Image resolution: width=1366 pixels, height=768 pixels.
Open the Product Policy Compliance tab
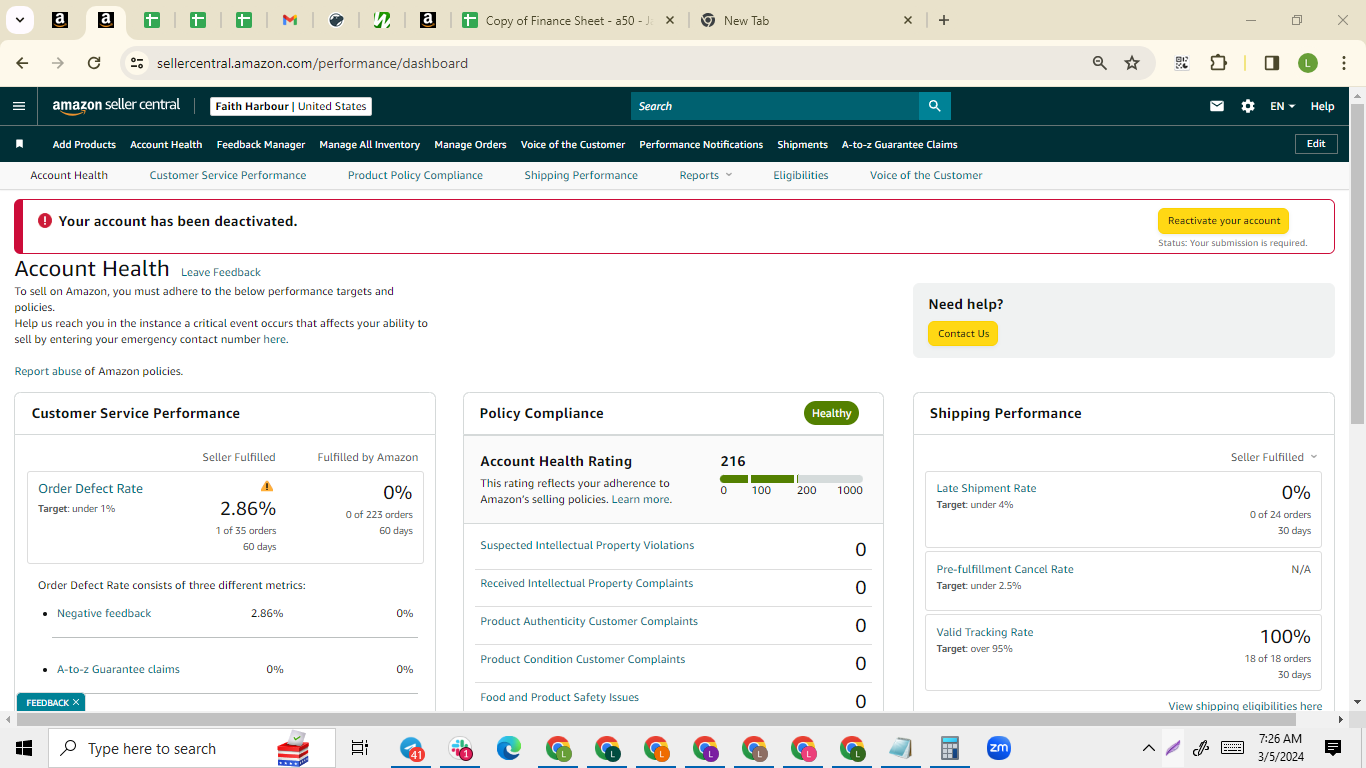[x=415, y=175]
